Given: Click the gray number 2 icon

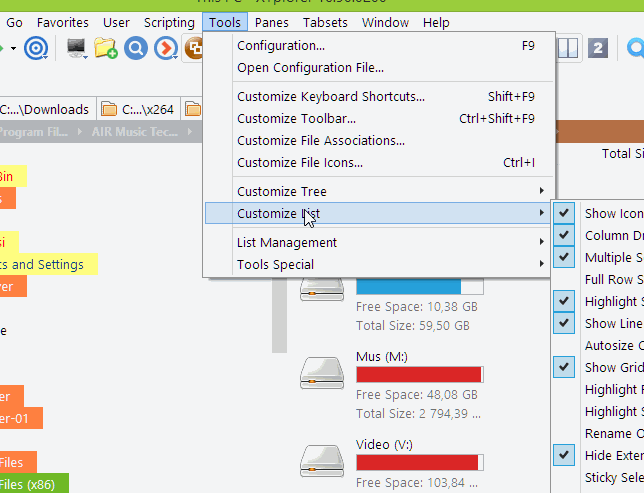Looking at the screenshot, I should [x=598, y=47].
